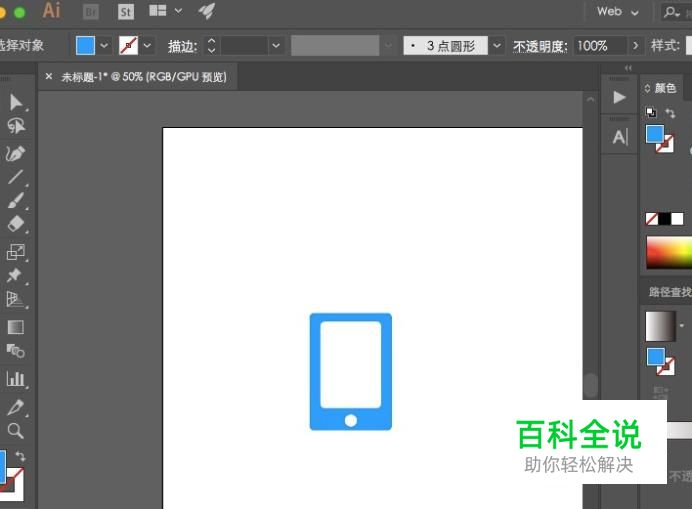Click the fill swatch in Gradient panel

coord(656,357)
